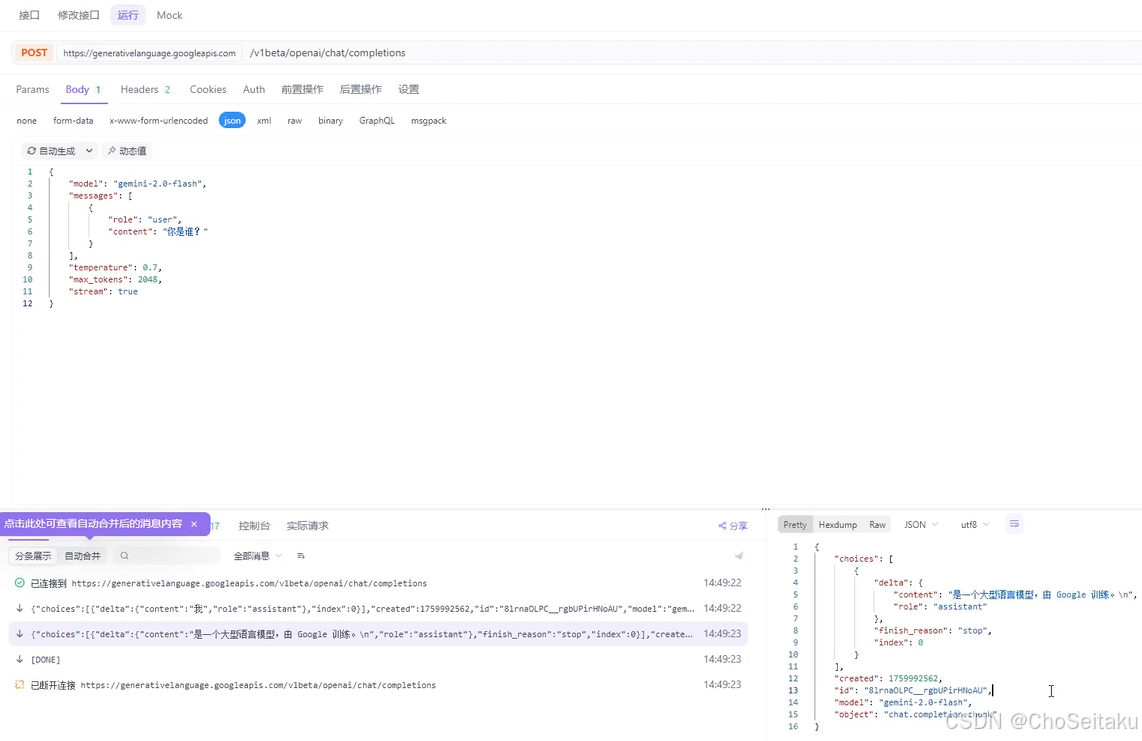Select the Body tab
This screenshot has width=1142, height=741.
pyautogui.click(x=83, y=90)
